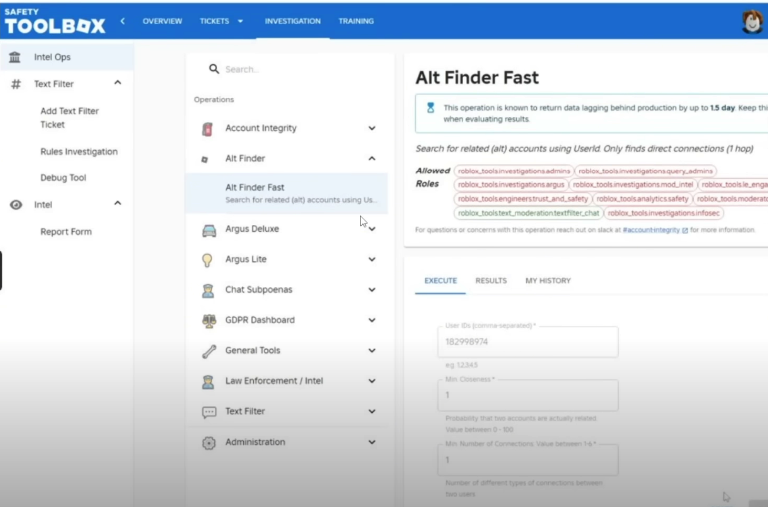Click the Law Enforcement / Intel icon

pyautogui.click(x=208, y=382)
